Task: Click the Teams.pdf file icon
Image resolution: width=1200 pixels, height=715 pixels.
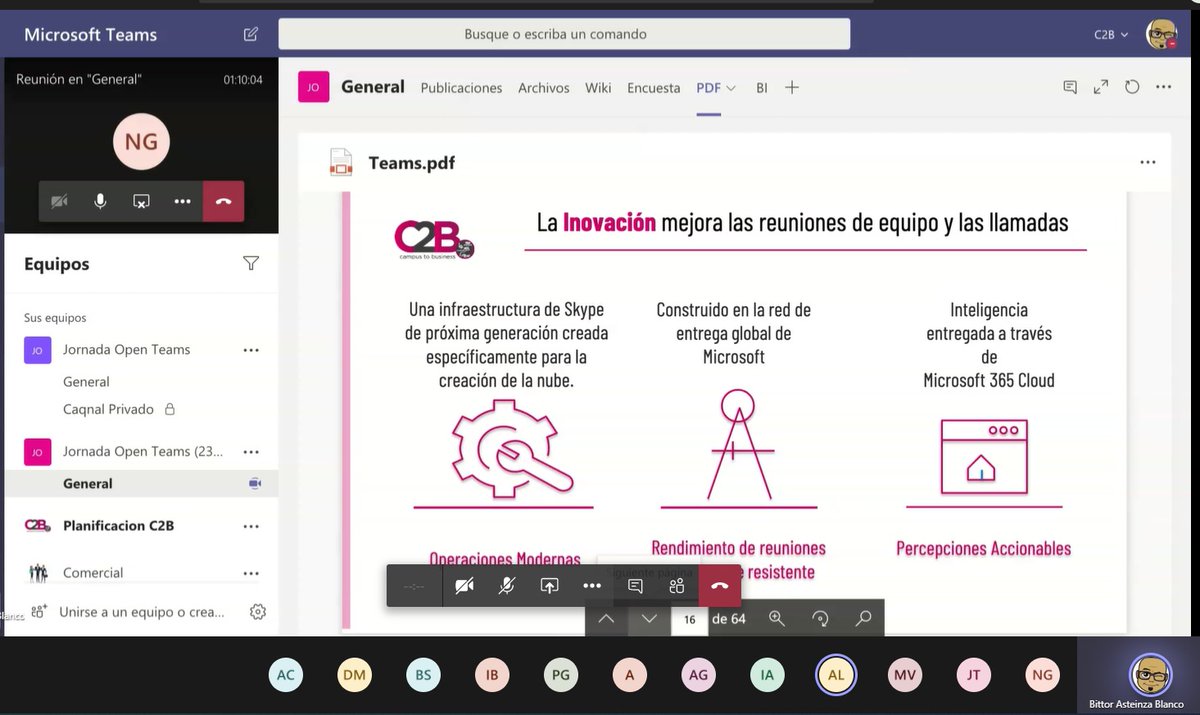Action: click(x=342, y=162)
